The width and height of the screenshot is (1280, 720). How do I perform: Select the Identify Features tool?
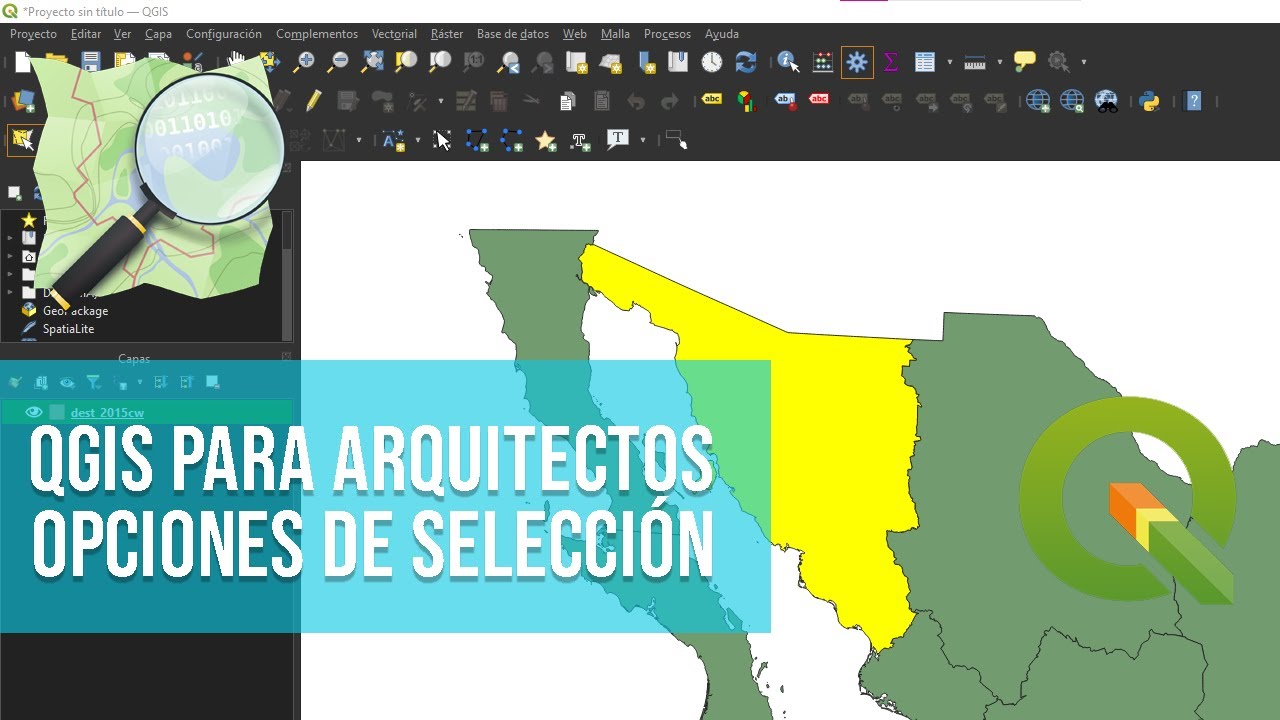pyautogui.click(x=789, y=62)
